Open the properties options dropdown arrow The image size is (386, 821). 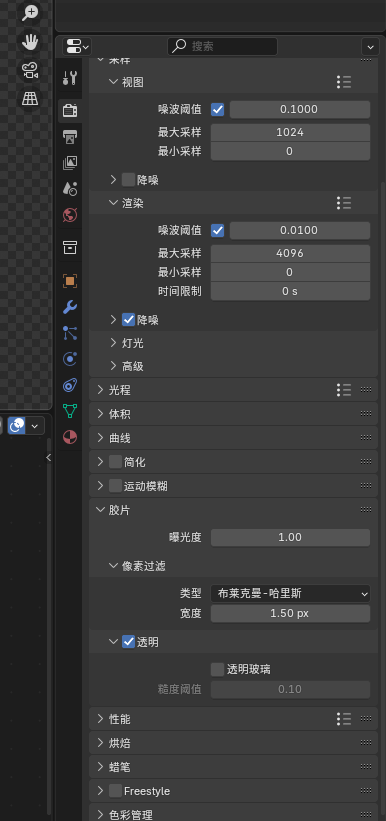(370, 47)
